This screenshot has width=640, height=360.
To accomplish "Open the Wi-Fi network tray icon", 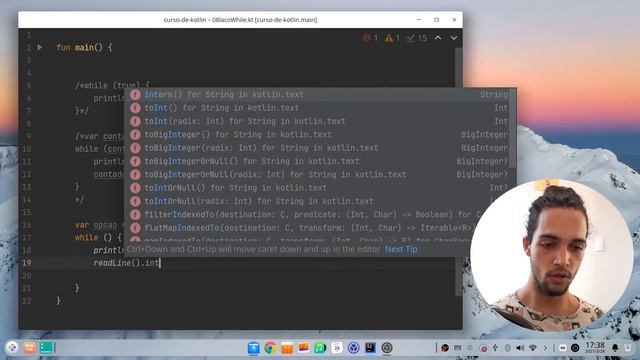I will [533, 348].
